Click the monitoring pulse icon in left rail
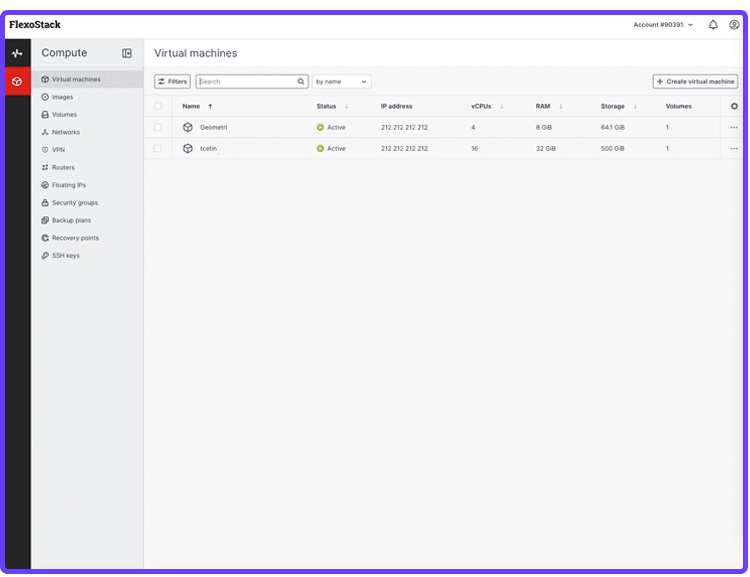Screen dimensions: 750x577 pos(17,53)
